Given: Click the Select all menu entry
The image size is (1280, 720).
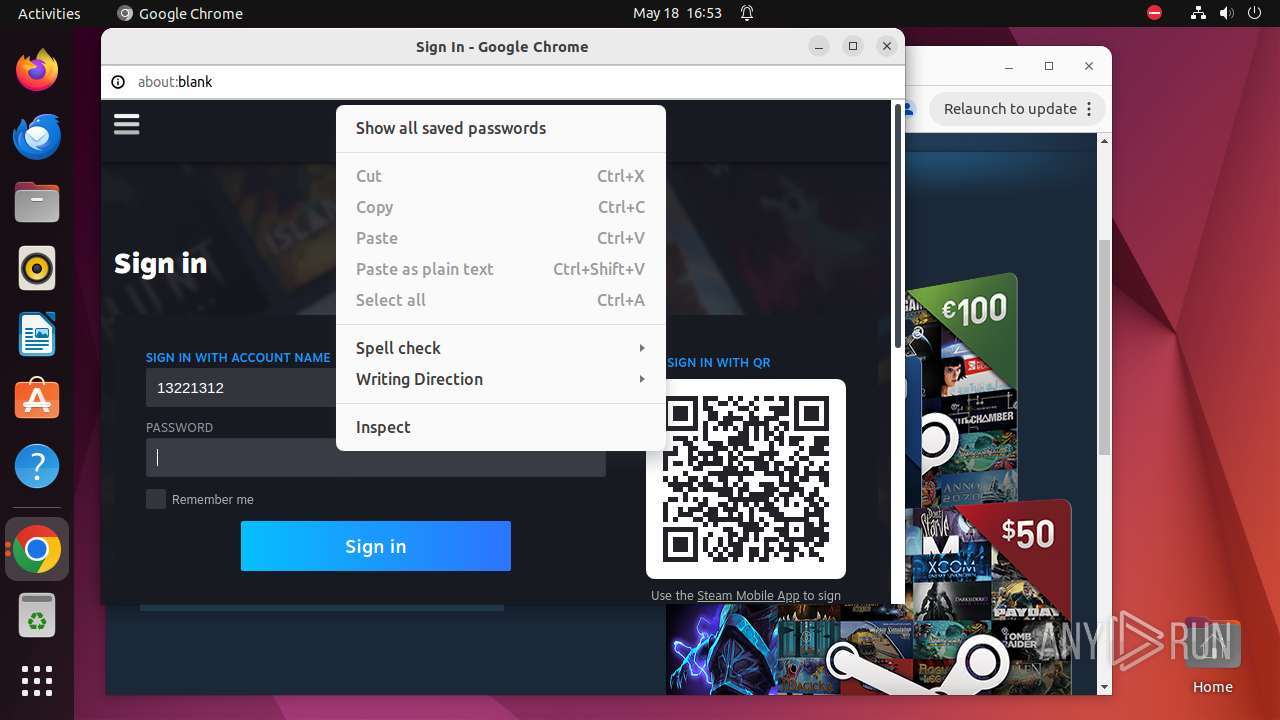Looking at the screenshot, I should (x=501, y=300).
